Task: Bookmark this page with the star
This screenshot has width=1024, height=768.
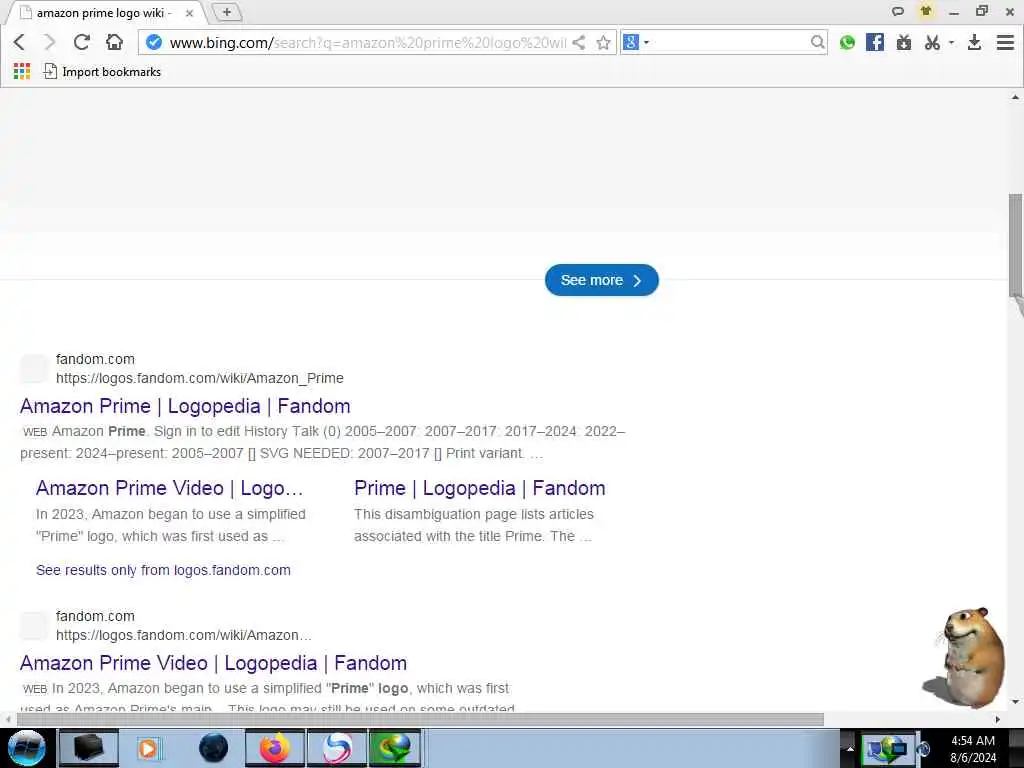Action: [x=603, y=42]
